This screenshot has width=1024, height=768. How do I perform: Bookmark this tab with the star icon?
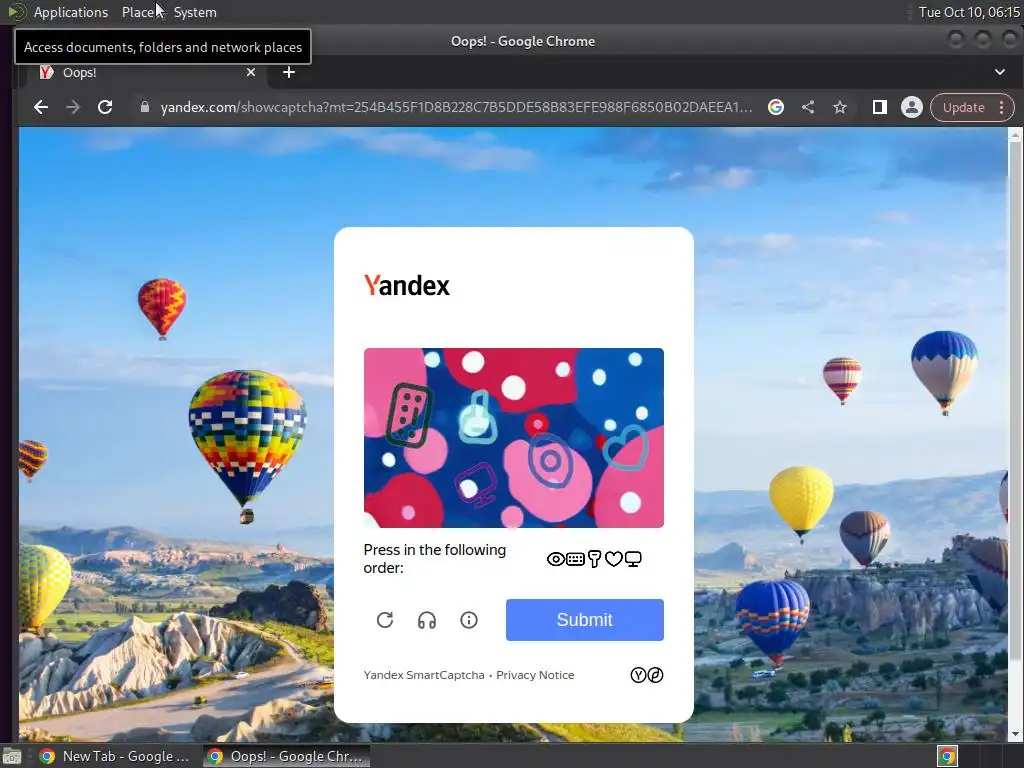tap(840, 107)
